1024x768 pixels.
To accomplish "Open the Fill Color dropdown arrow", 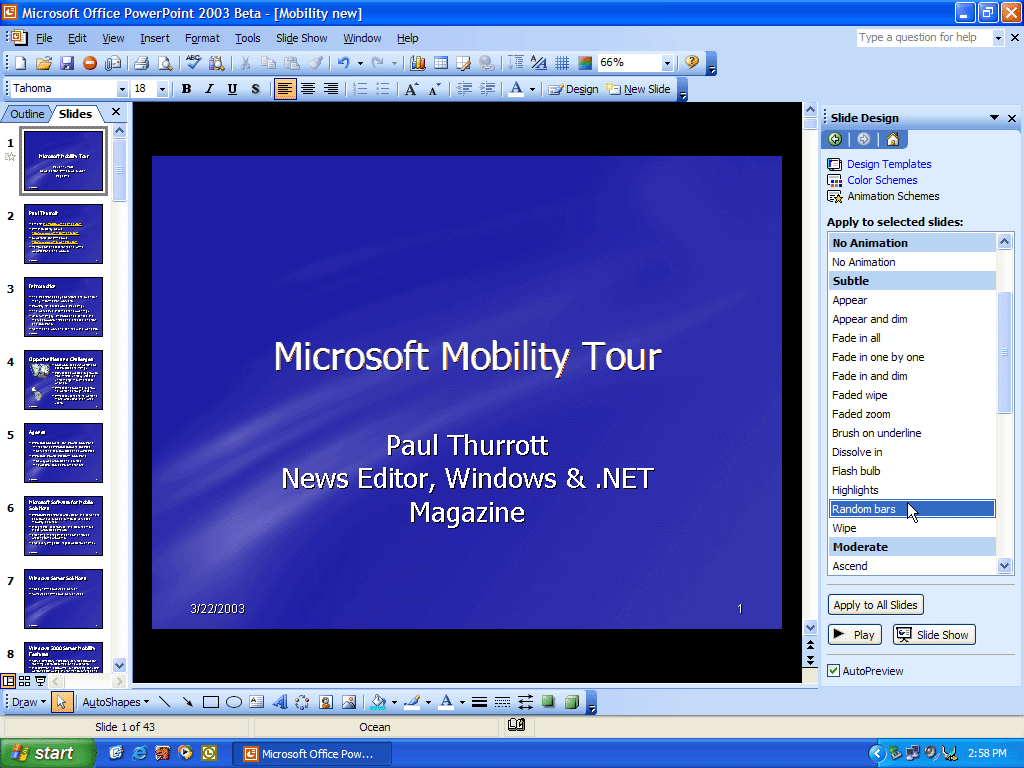I will tap(394, 703).
